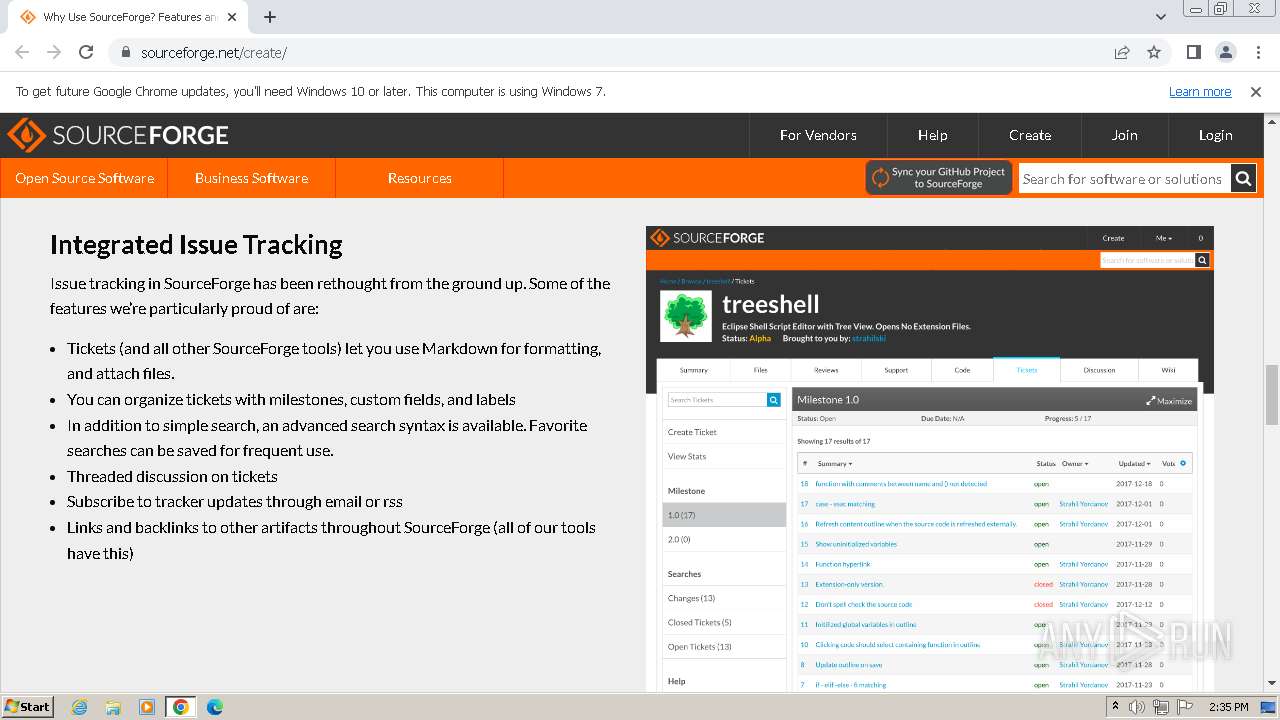1280x720 pixels.
Task: Open the volume speaker tray icon
Action: 1137,707
